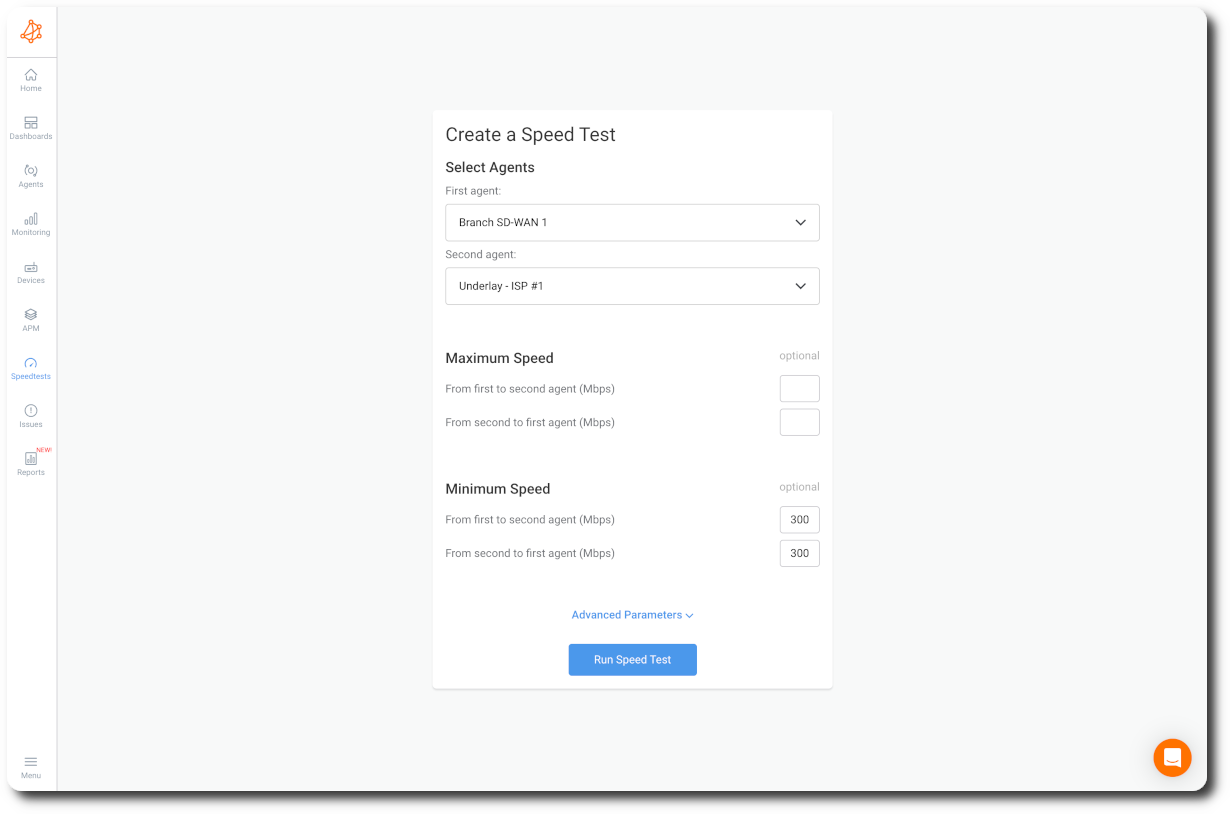The width and height of the screenshot is (1230, 814).
Task: Open the Monitoring panel
Action: [31, 224]
